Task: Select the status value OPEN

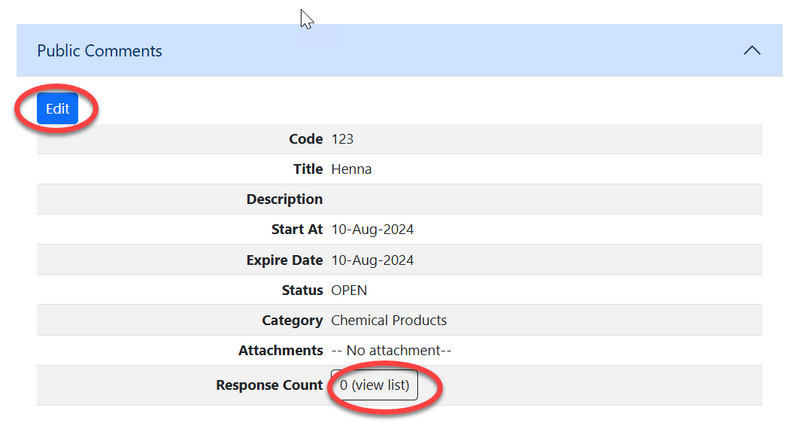Action: [349, 290]
